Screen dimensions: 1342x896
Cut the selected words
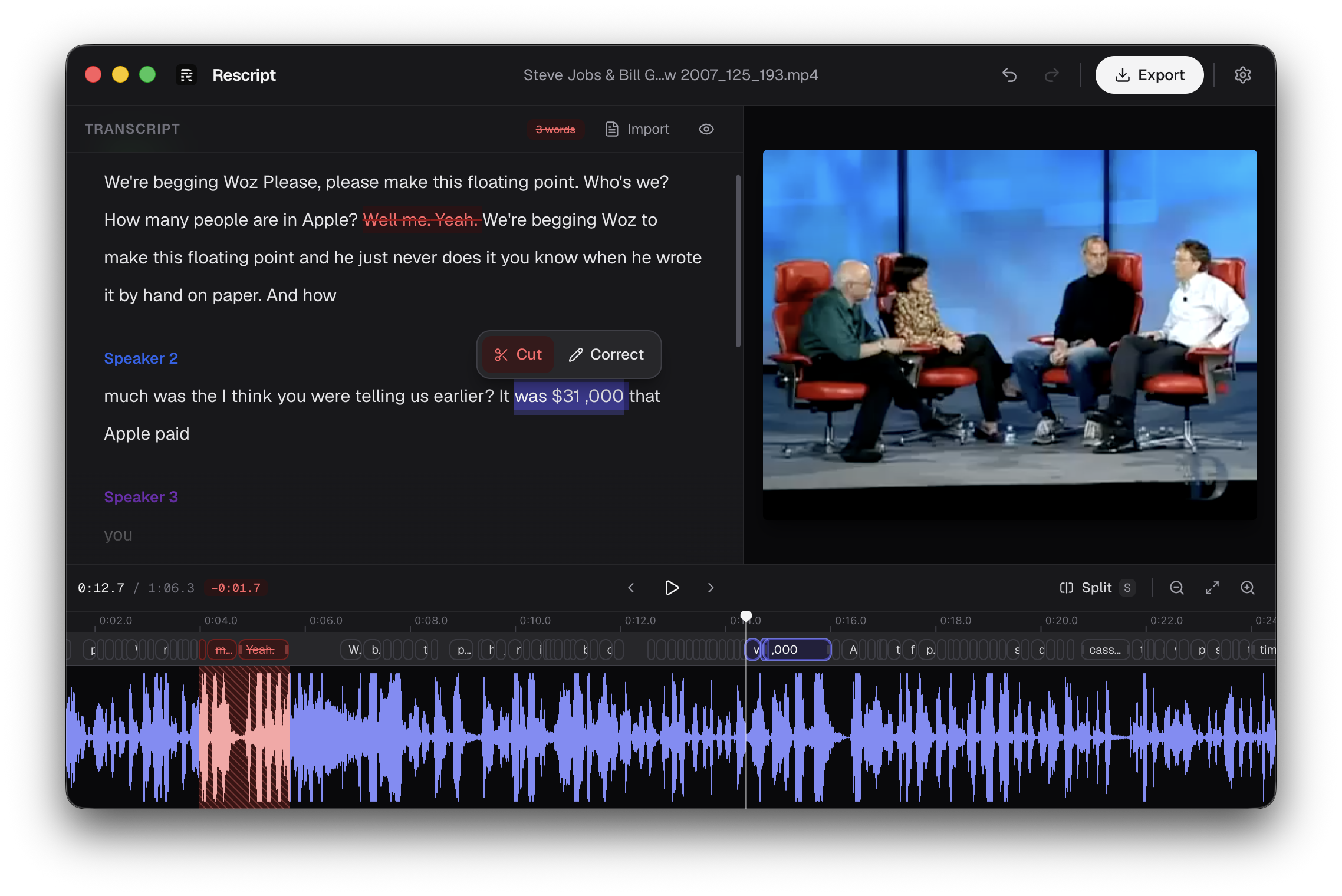point(518,354)
